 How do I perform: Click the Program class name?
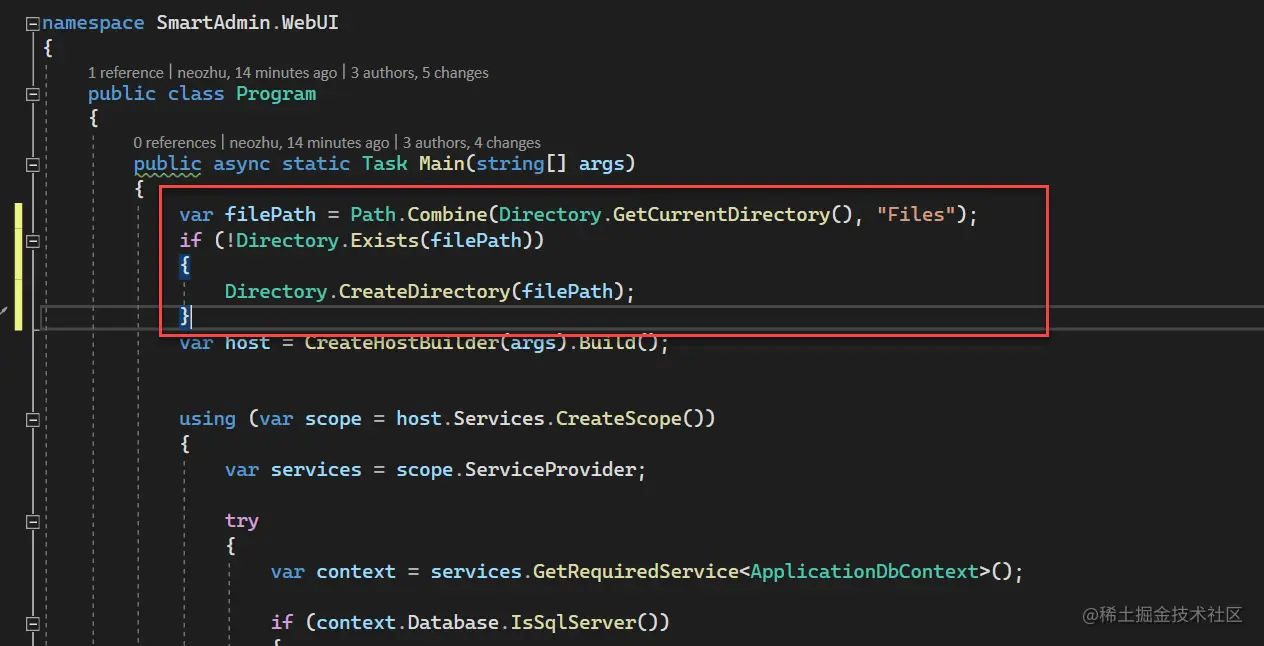(x=276, y=93)
